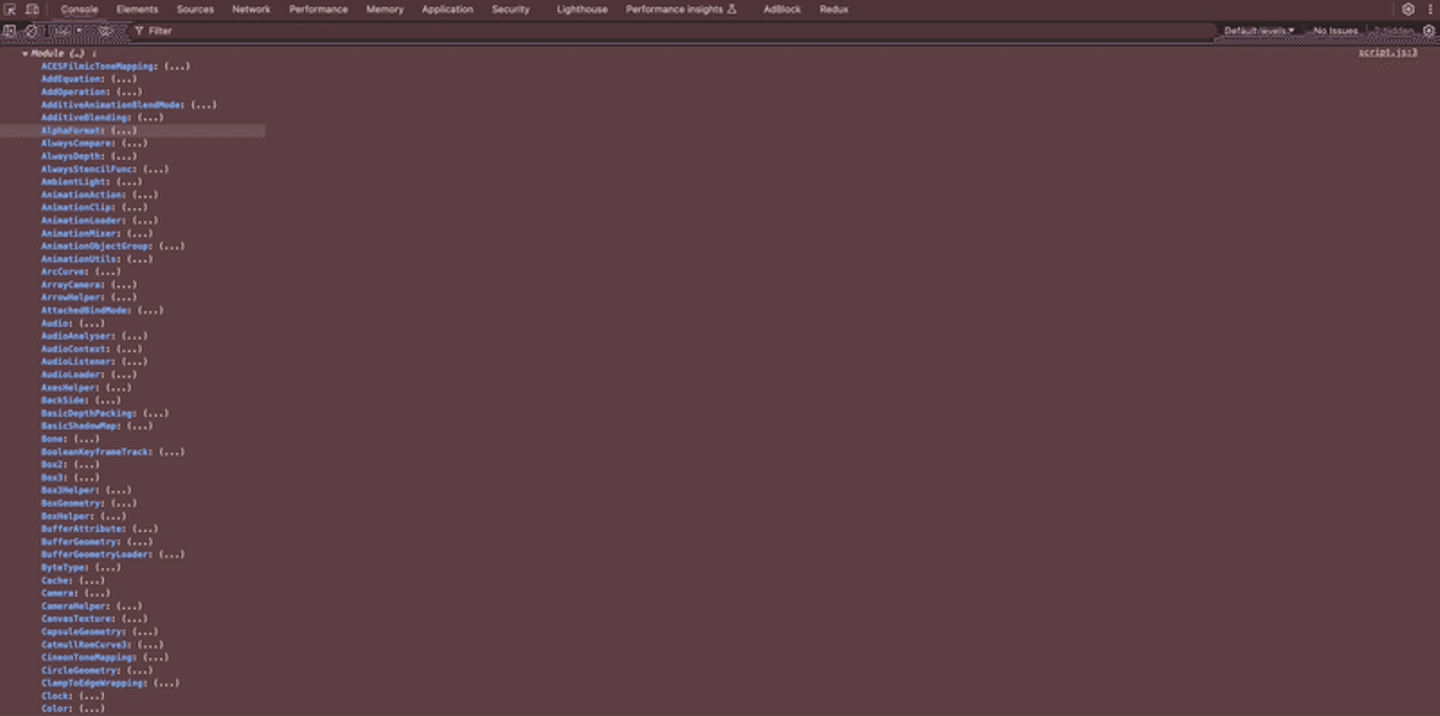Collapse the Module object tree arrow
This screenshot has width=1440, height=716.
25,53
